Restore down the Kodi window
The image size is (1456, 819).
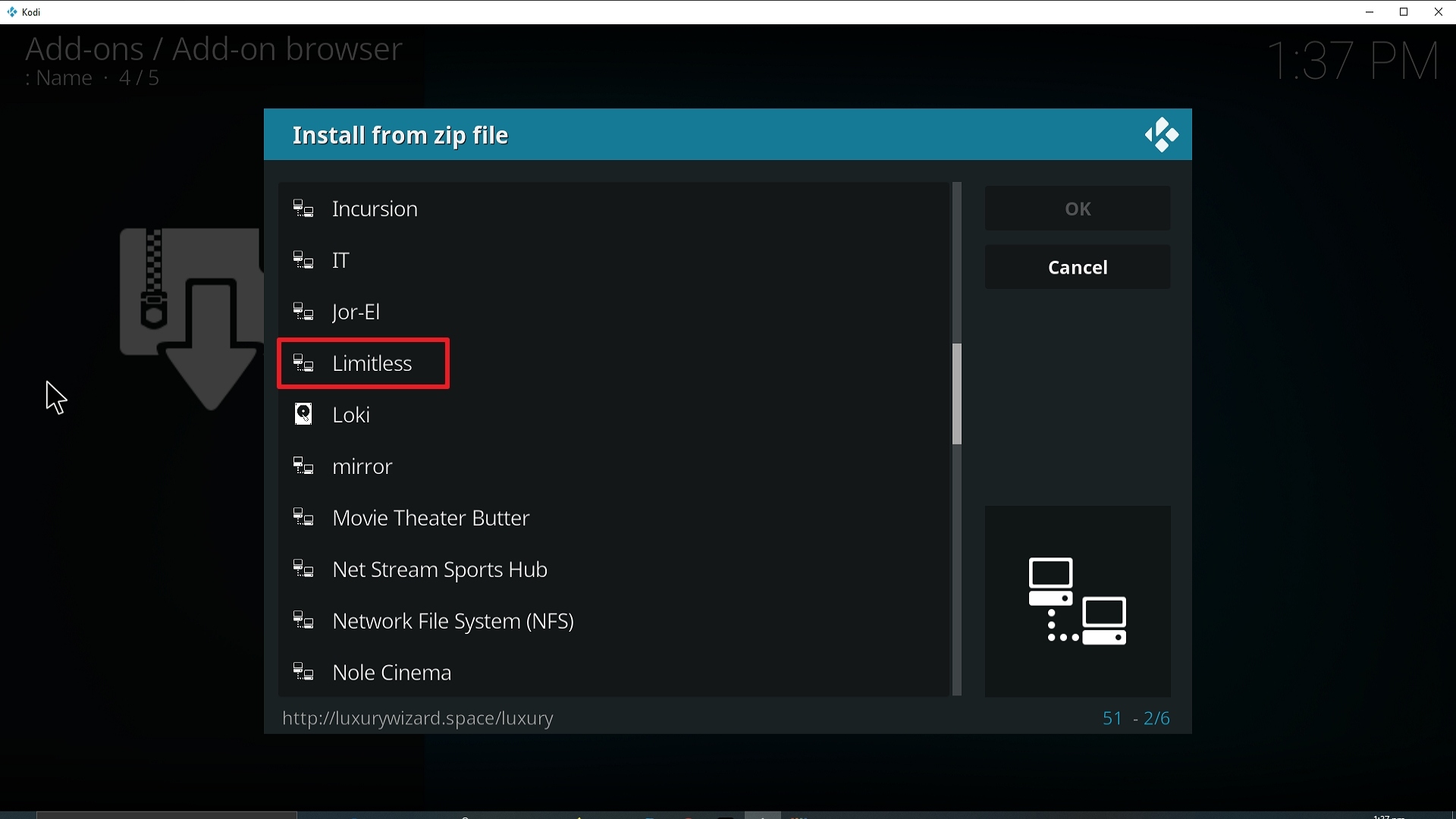tap(1404, 12)
